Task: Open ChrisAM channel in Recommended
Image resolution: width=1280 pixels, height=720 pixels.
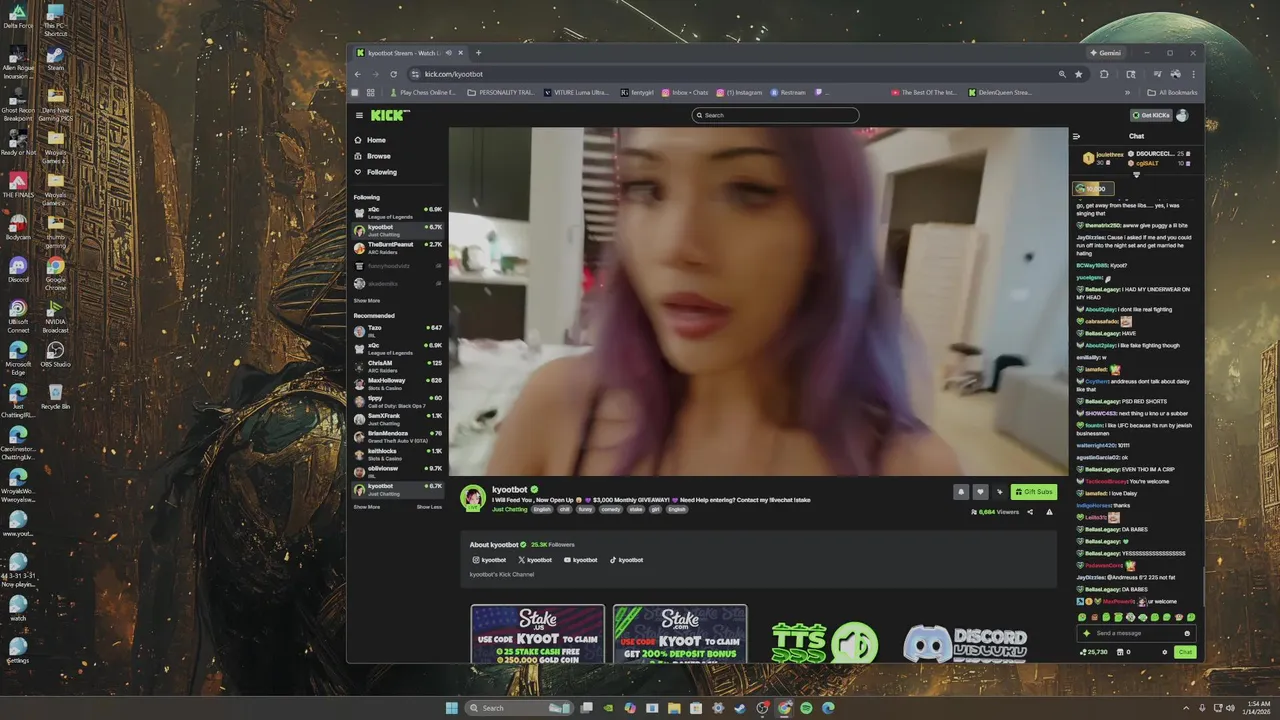Action: [397, 365]
